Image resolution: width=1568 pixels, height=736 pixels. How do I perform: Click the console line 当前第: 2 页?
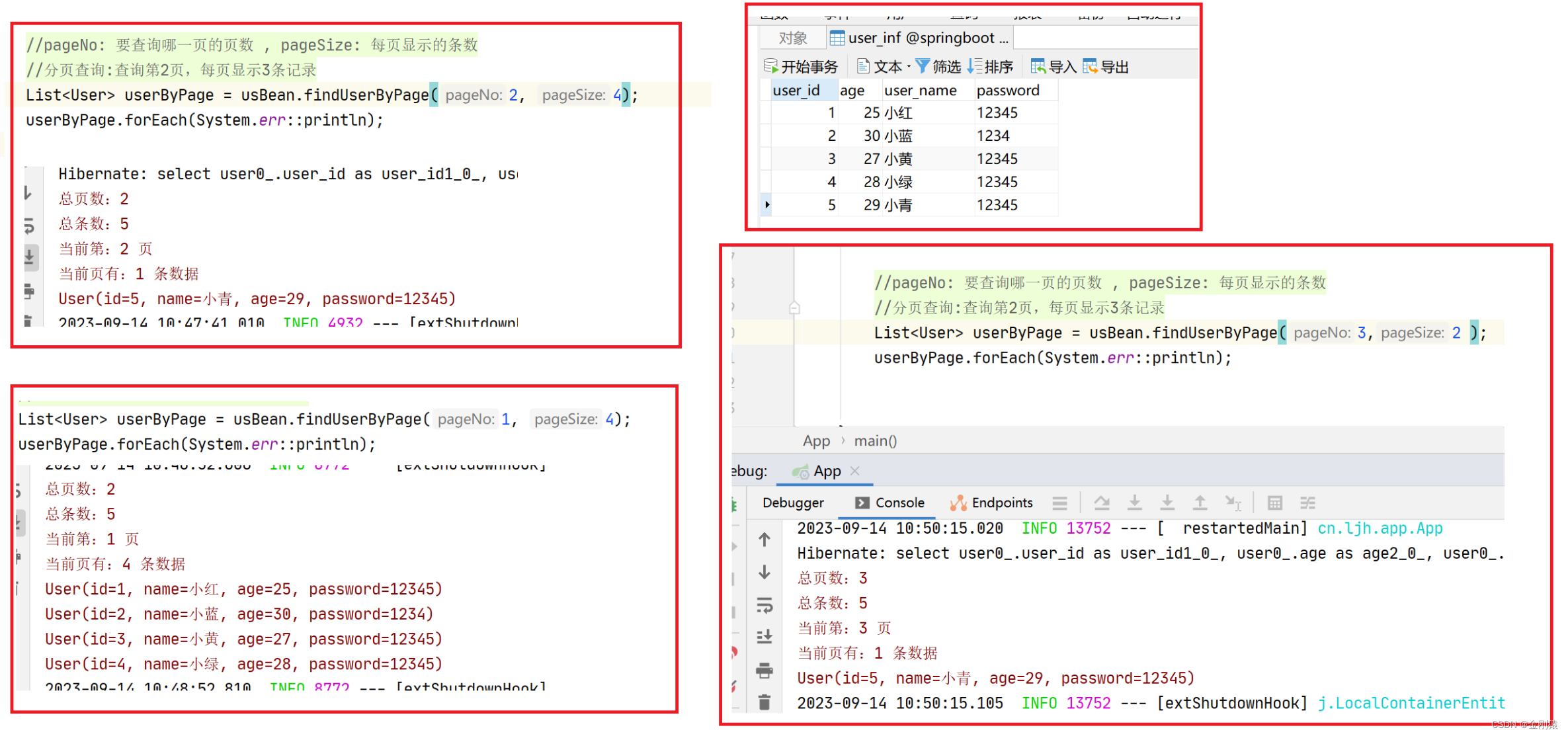tap(105, 249)
